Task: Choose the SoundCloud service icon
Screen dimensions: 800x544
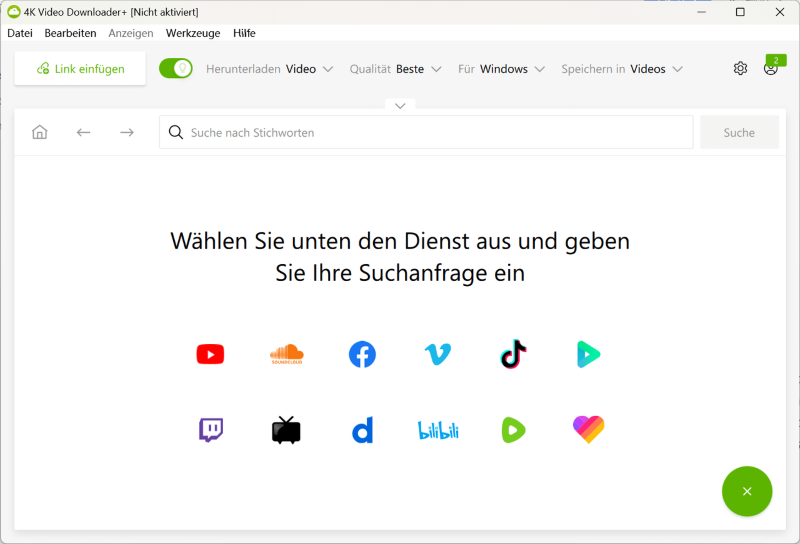Action: [286, 354]
